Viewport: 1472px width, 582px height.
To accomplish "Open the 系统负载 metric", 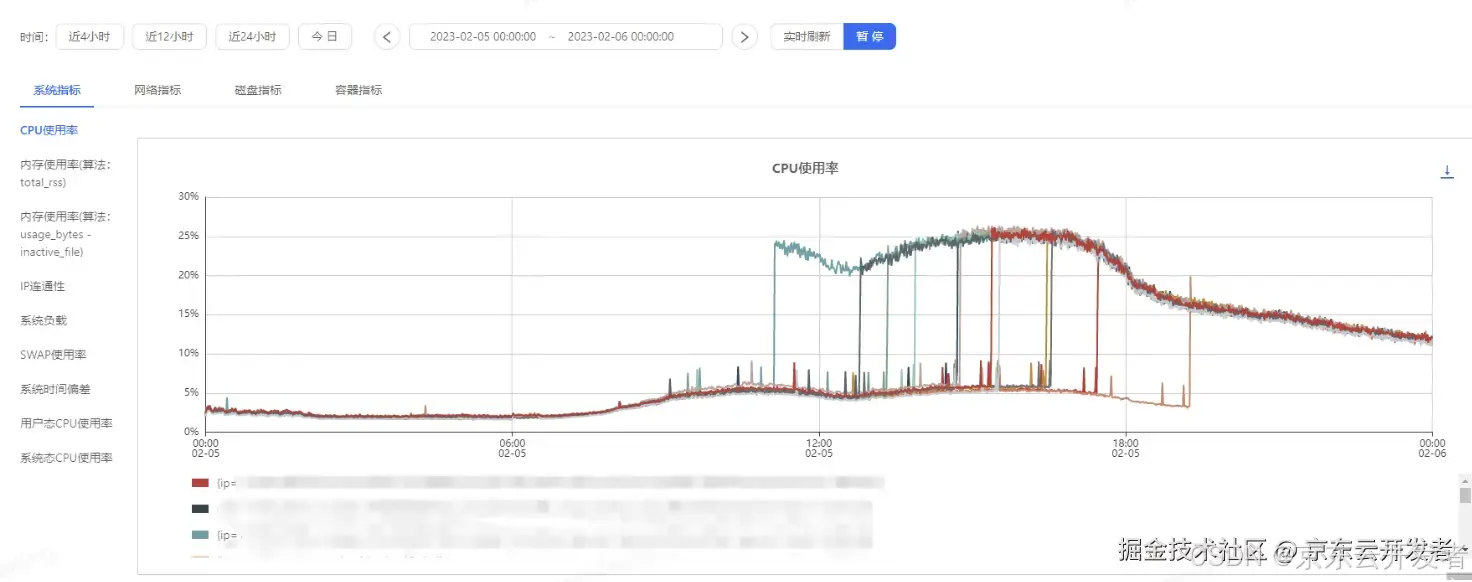I will pos(43,320).
